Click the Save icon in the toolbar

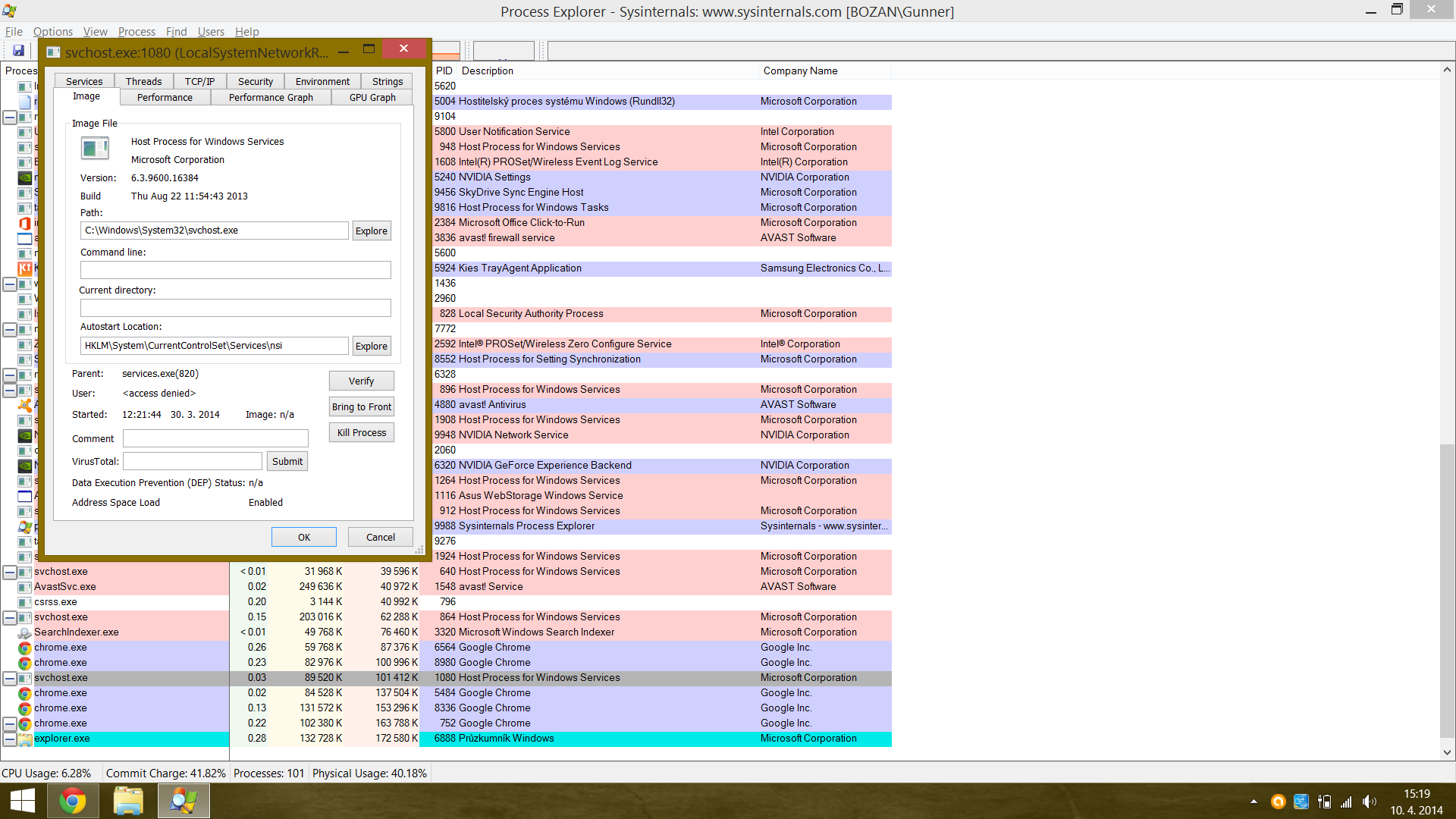pos(18,51)
